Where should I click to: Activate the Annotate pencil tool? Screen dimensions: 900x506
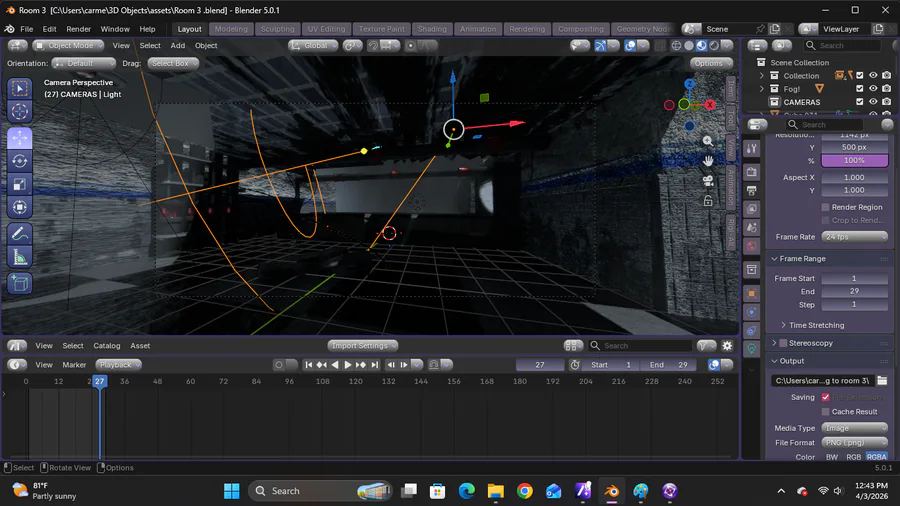pos(20,233)
